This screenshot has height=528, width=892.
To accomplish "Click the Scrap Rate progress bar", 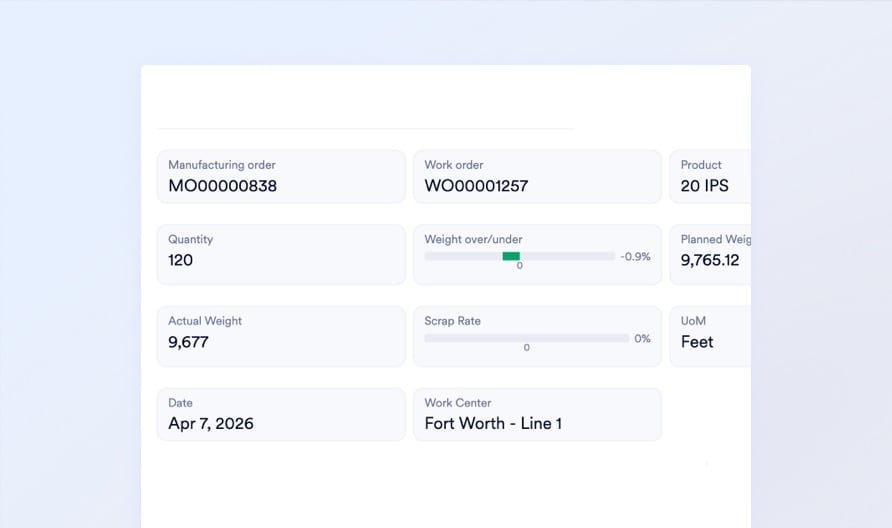I will (x=526, y=339).
